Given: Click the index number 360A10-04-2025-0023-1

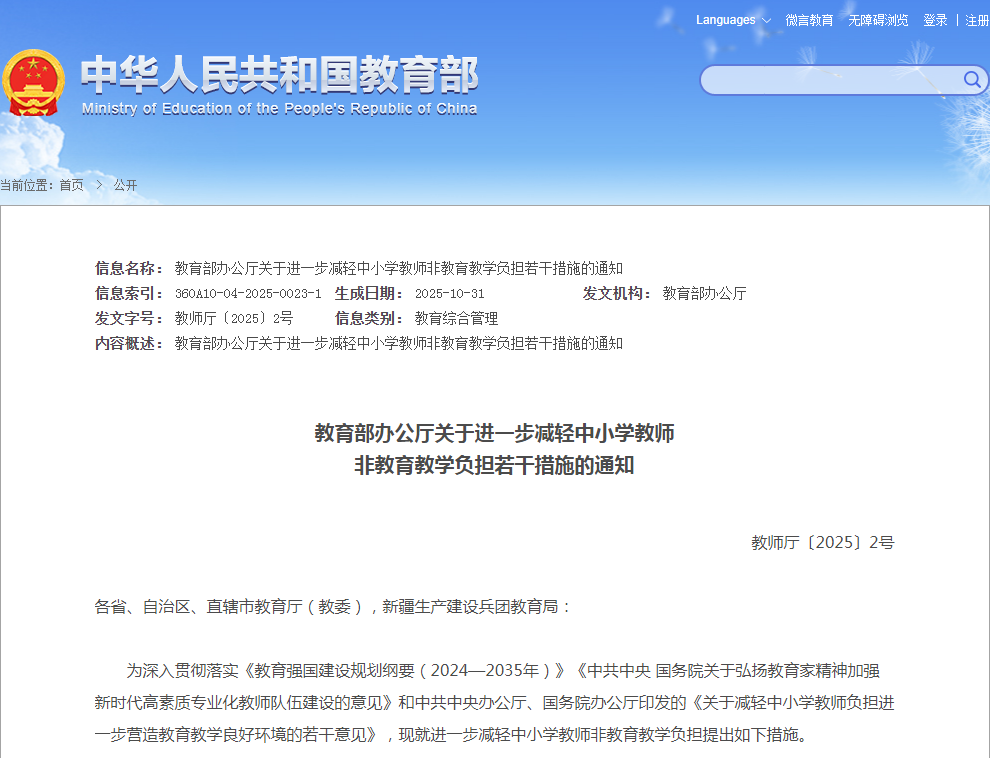Looking at the screenshot, I should point(248,294).
